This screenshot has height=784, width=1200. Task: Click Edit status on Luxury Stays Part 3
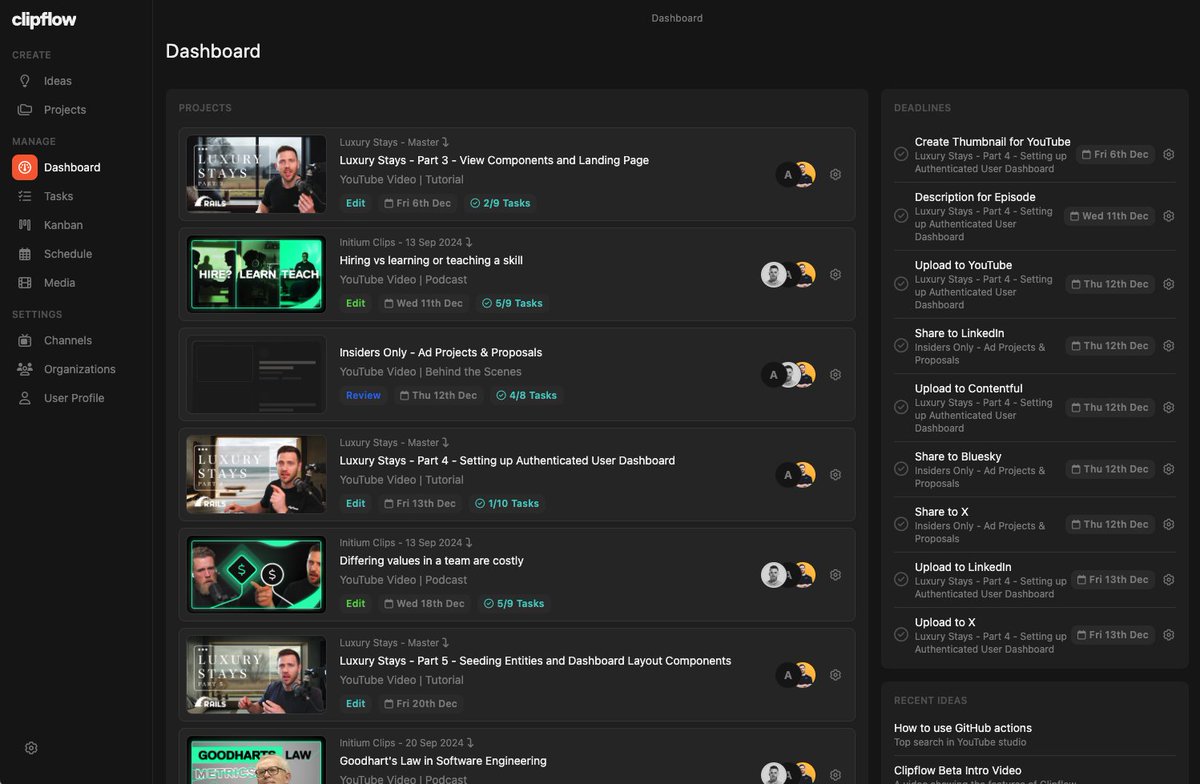tap(356, 203)
